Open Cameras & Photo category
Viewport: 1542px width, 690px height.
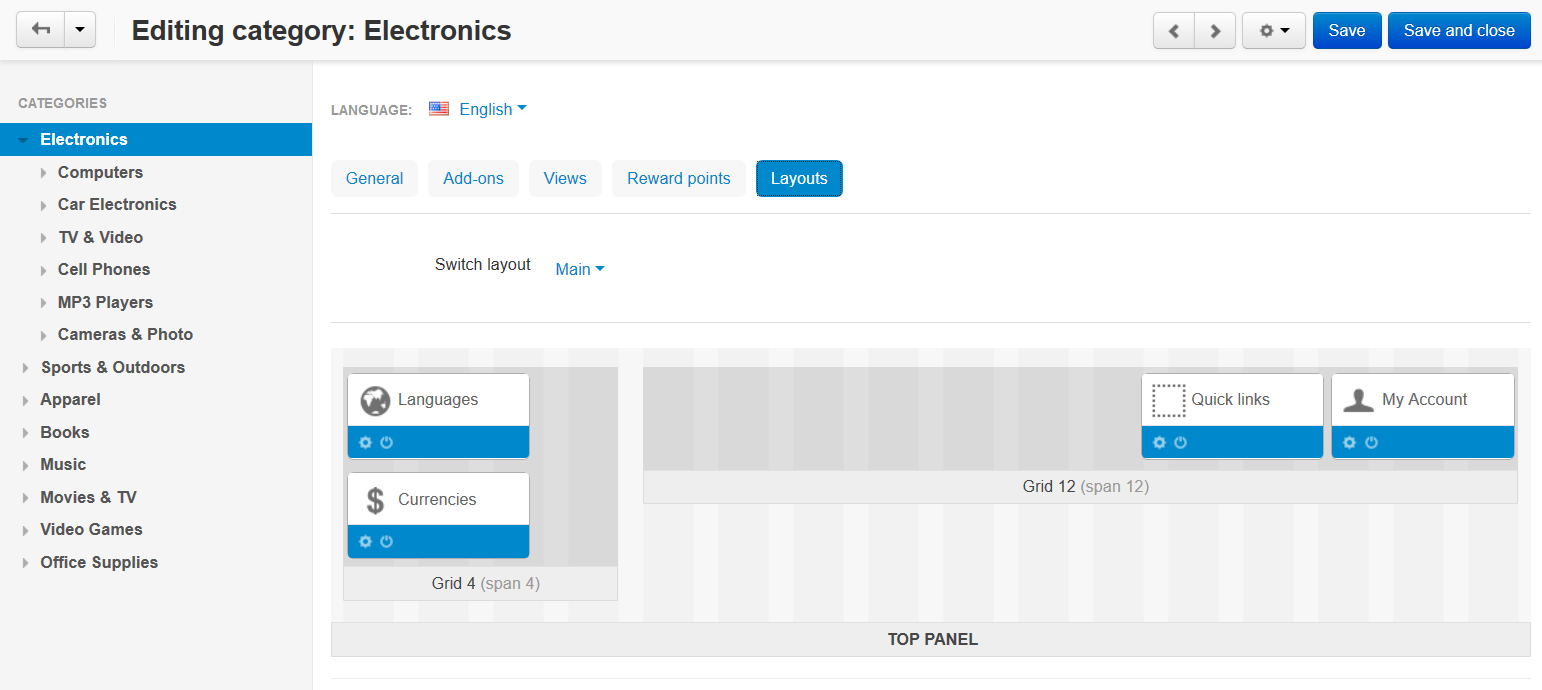tap(125, 334)
